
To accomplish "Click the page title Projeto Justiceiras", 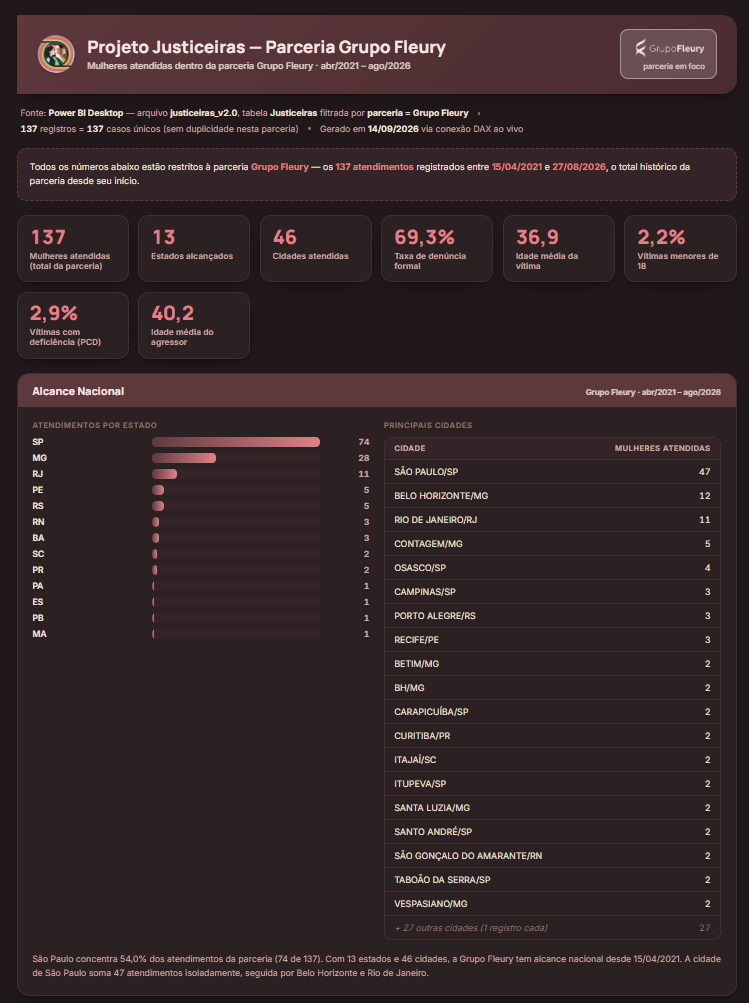I will point(266,47).
